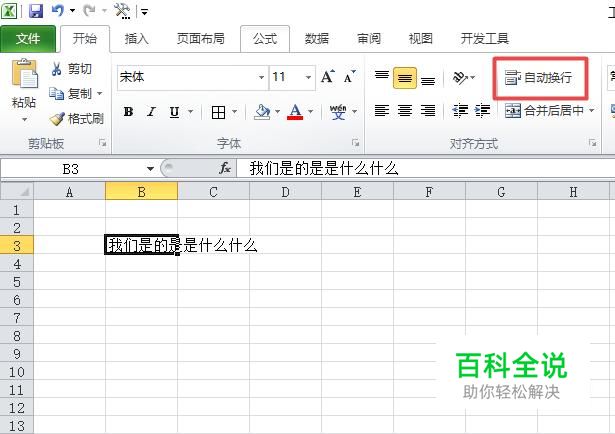Click the wén phonetic guide icon
Image resolution: width=615 pixels, height=434 pixels.
[x=338, y=112]
